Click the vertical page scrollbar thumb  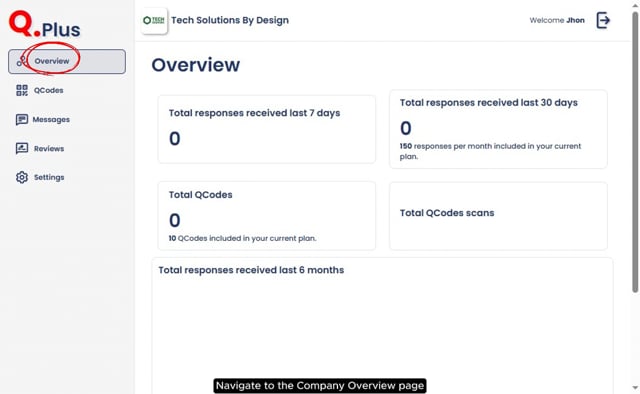635,152
